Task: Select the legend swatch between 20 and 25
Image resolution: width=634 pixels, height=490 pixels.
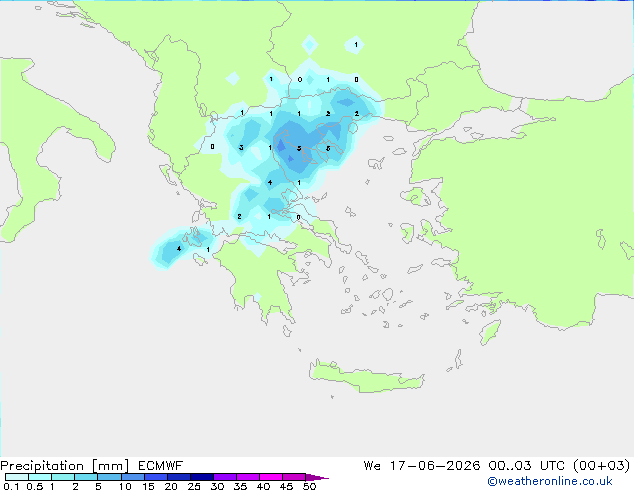Action: (178, 477)
